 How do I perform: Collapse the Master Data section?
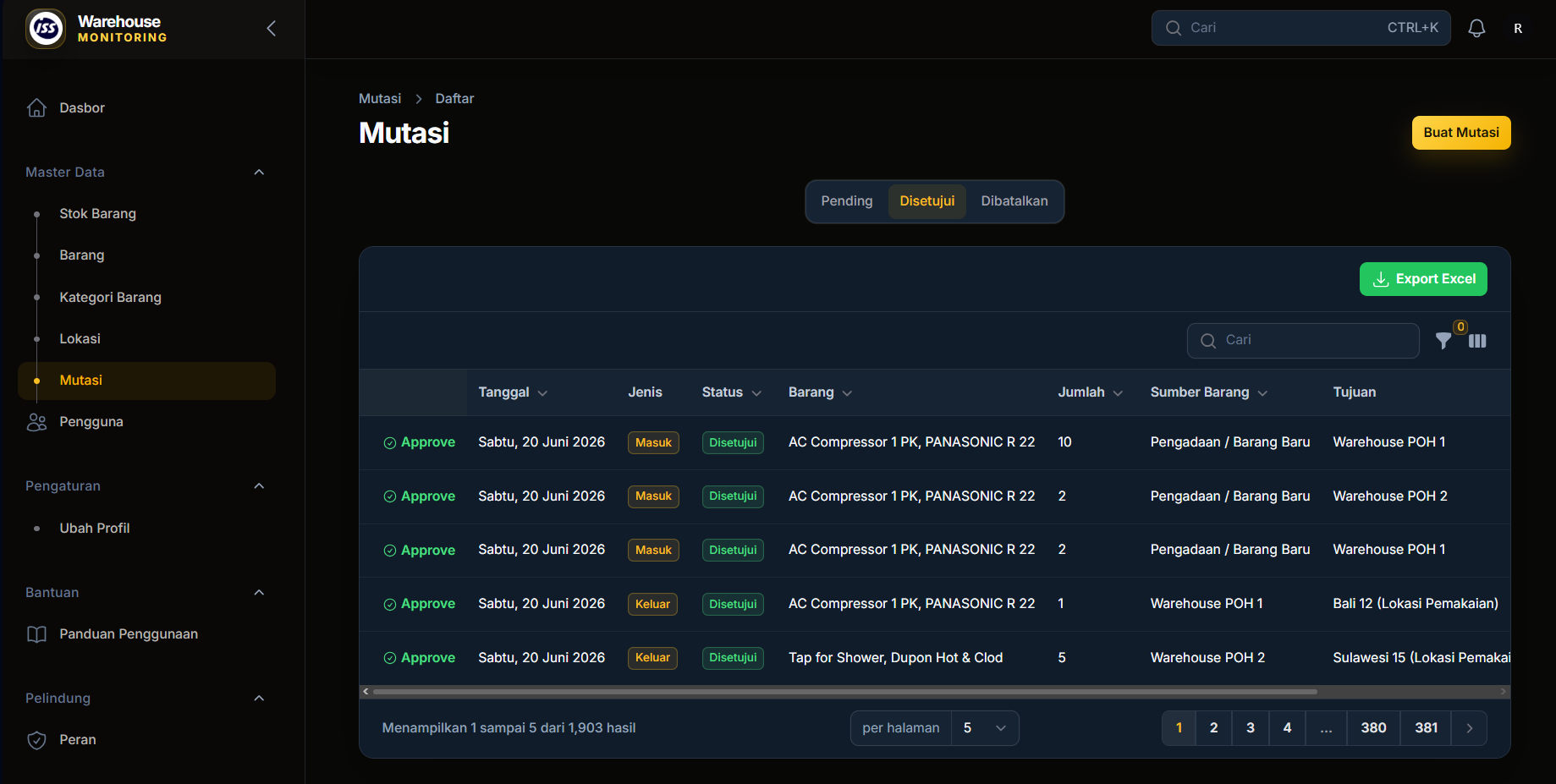click(259, 173)
